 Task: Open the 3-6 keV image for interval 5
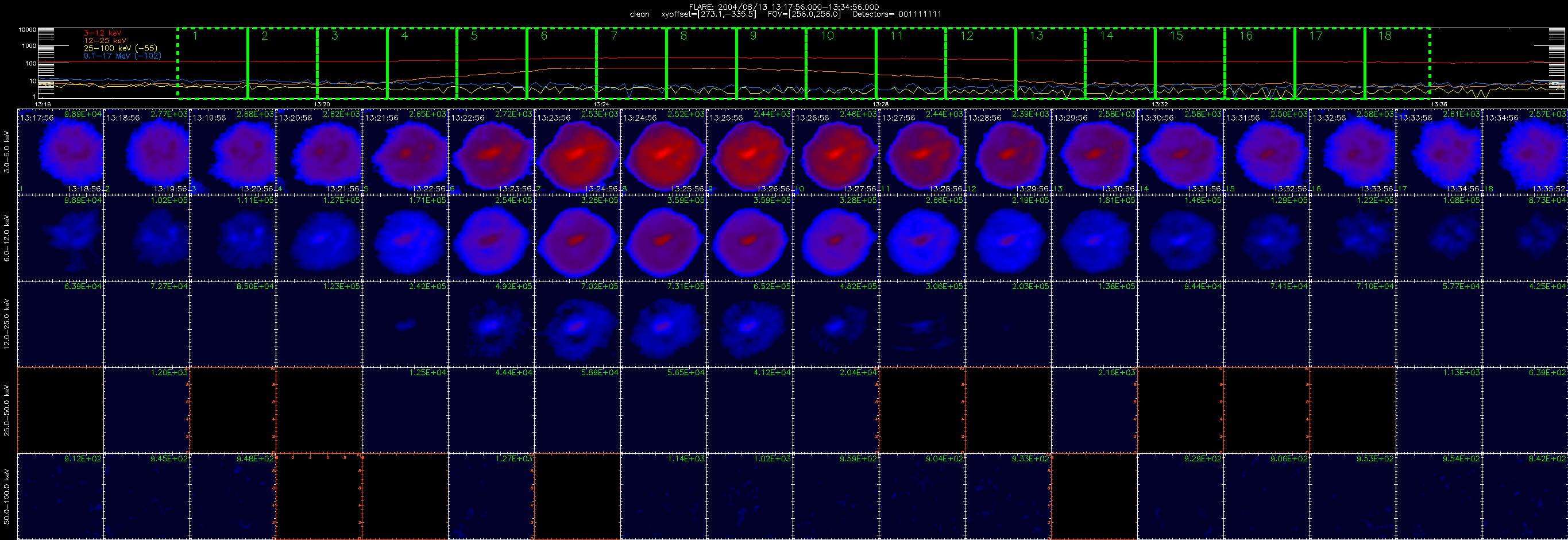tap(405, 152)
